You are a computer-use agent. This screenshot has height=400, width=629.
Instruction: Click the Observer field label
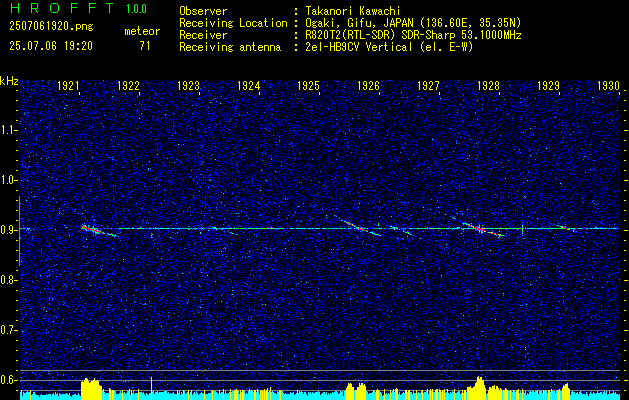coord(203,11)
